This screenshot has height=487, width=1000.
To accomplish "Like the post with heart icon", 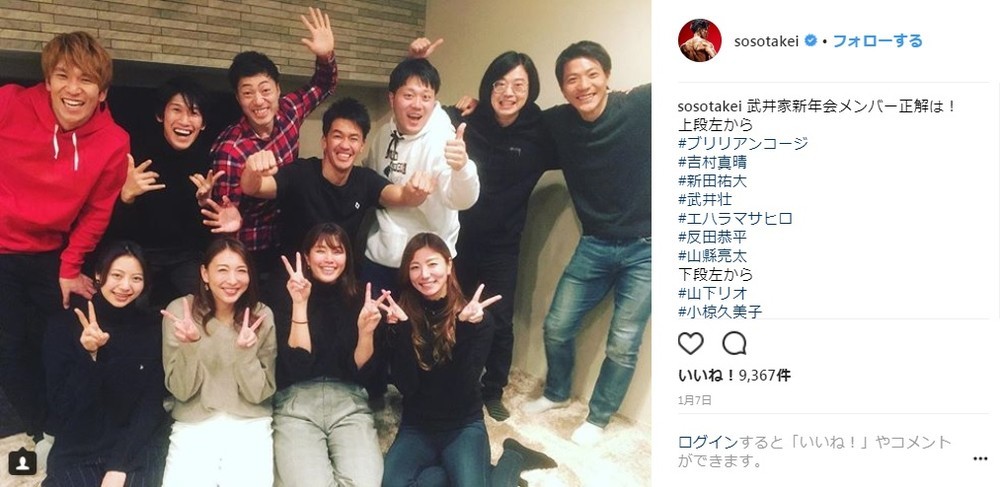I will (690, 344).
